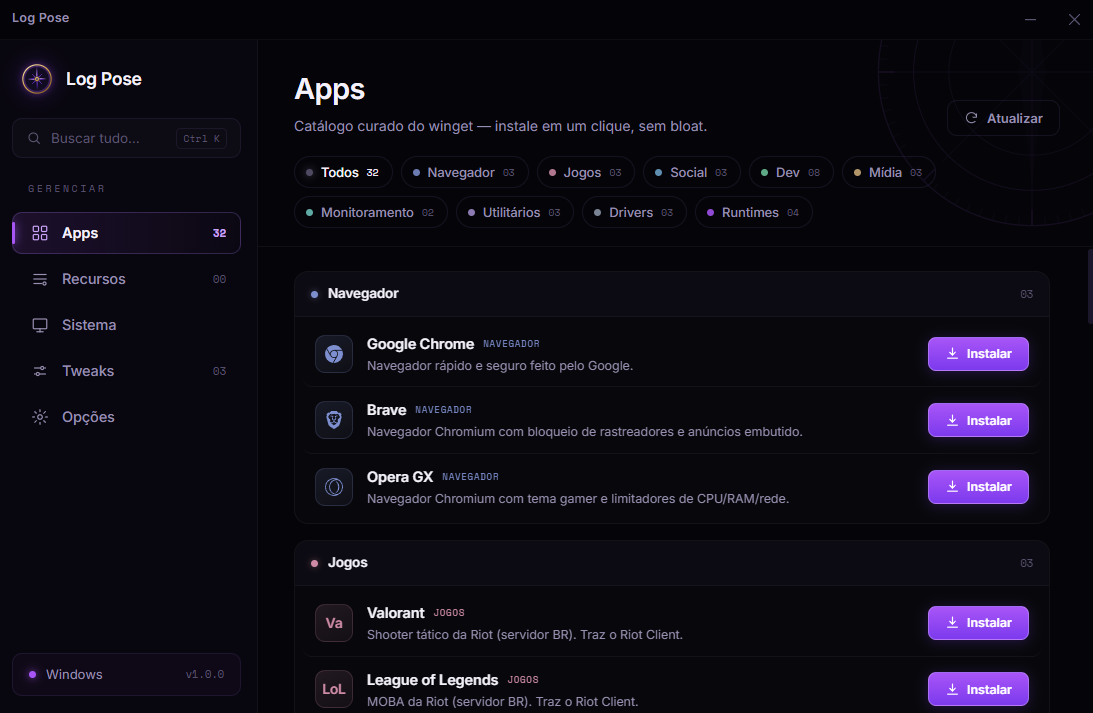Click the Google Chrome app icon

[x=334, y=354]
